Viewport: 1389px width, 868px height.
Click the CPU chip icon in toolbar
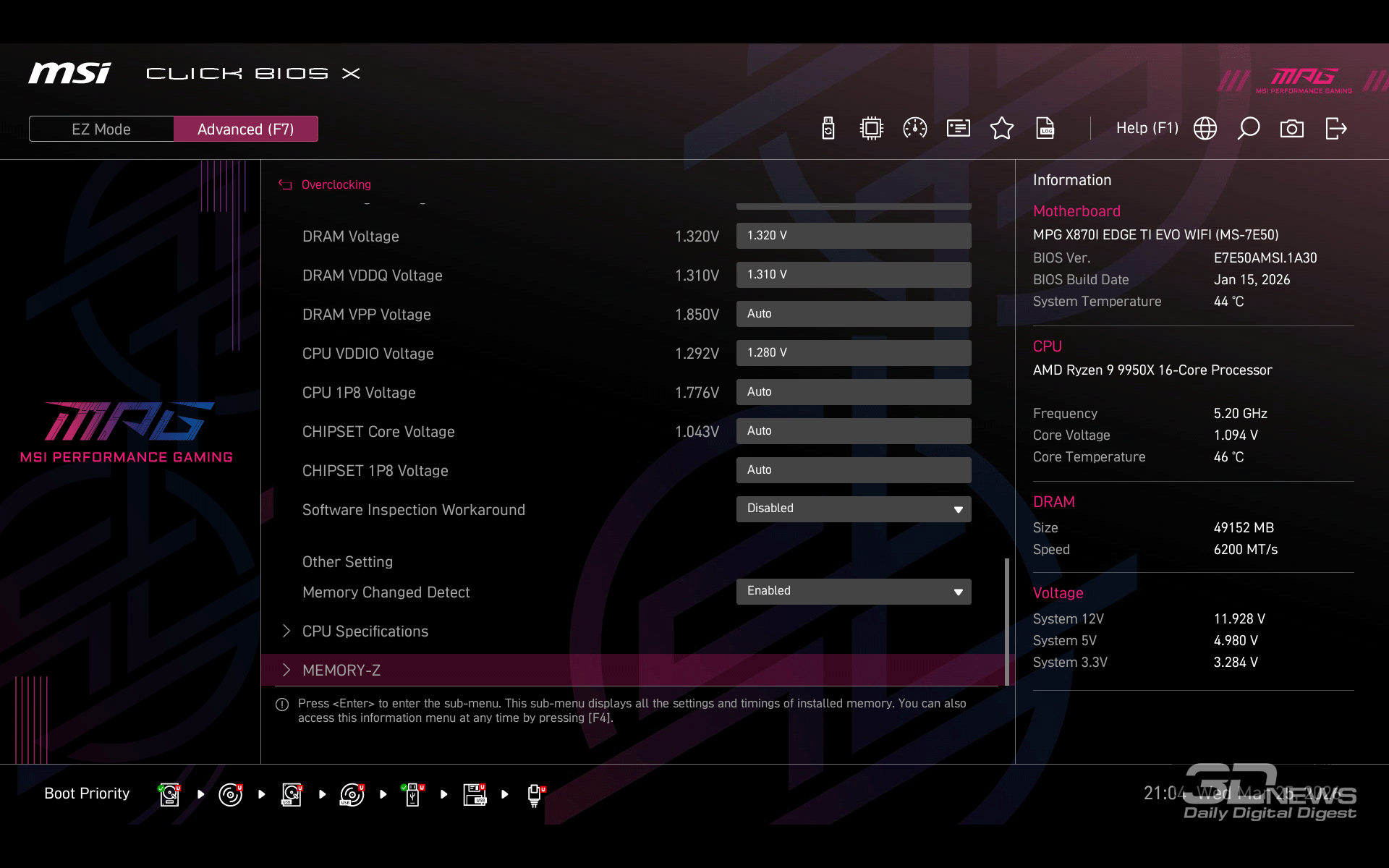(x=872, y=129)
